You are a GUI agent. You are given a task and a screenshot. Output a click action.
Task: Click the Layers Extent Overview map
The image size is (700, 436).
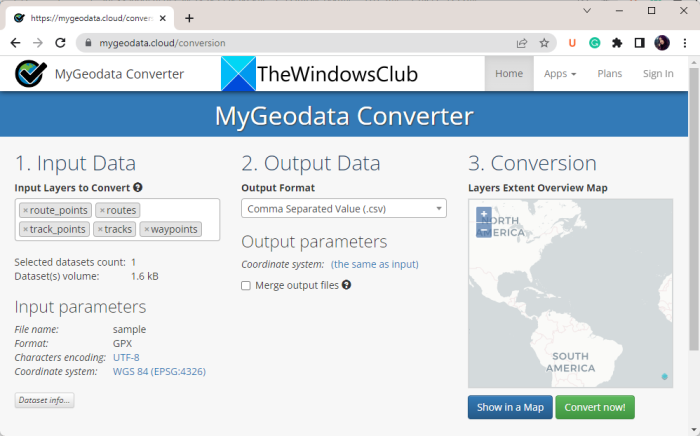pos(570,293)
